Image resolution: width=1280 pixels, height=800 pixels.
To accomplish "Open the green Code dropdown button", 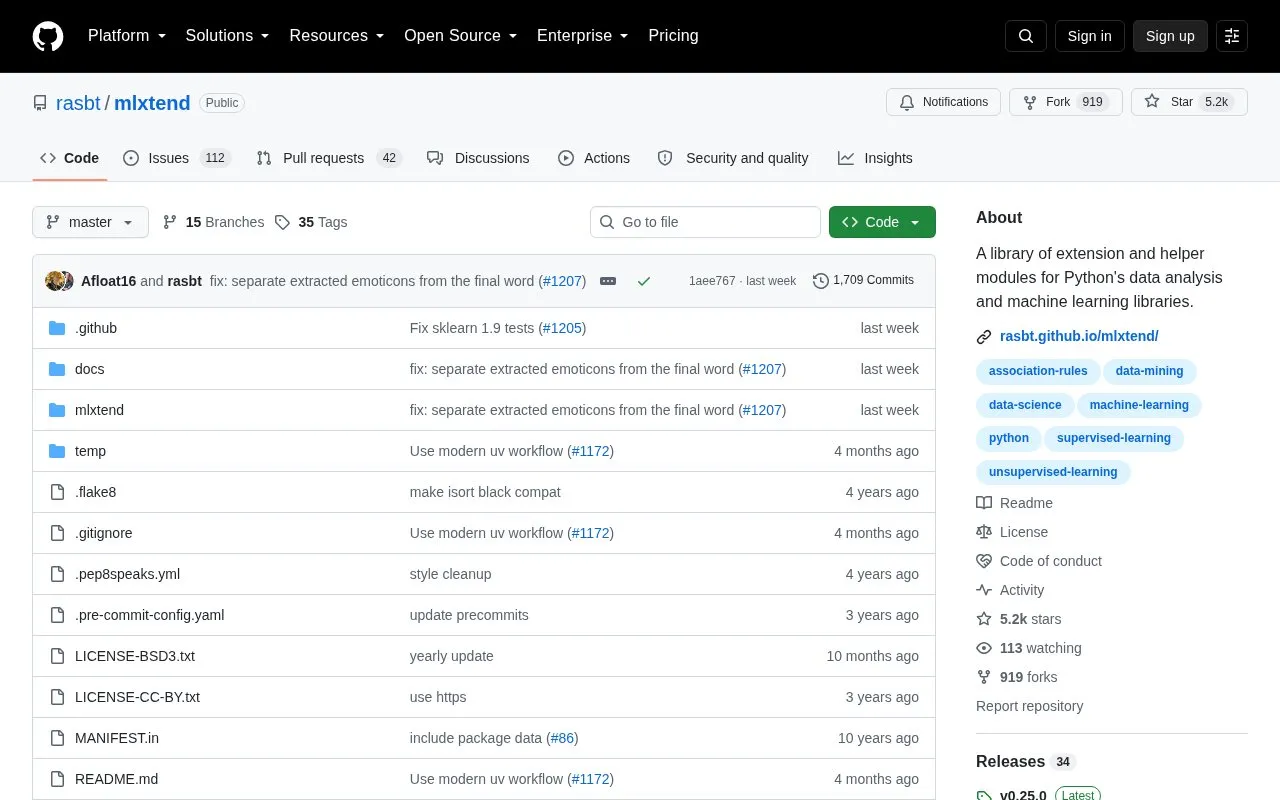I will pos(882,222).
